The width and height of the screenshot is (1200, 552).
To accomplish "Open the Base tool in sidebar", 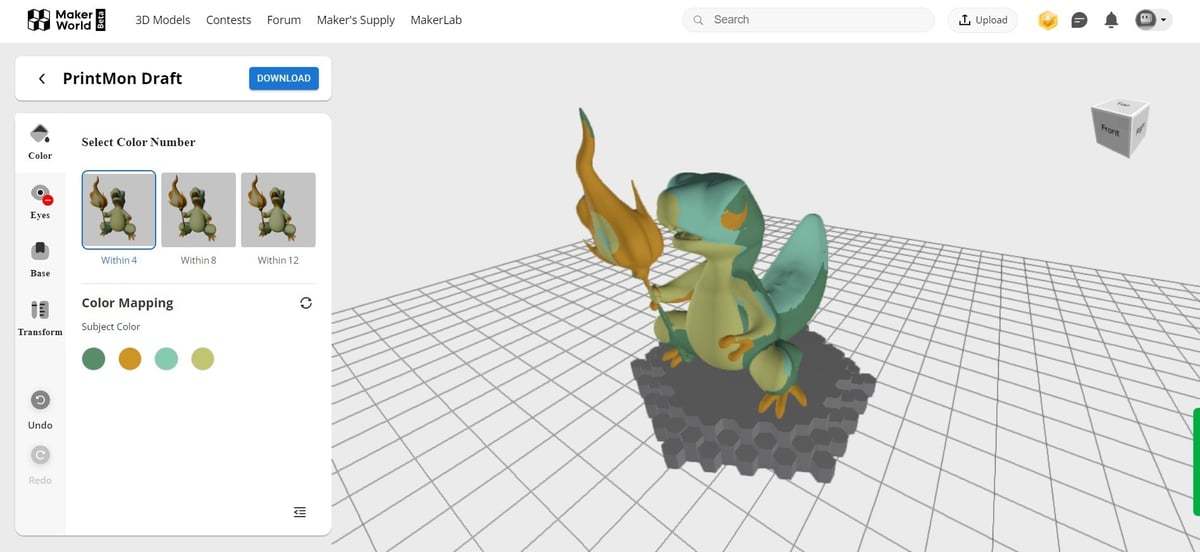I will tap(40, 260).
